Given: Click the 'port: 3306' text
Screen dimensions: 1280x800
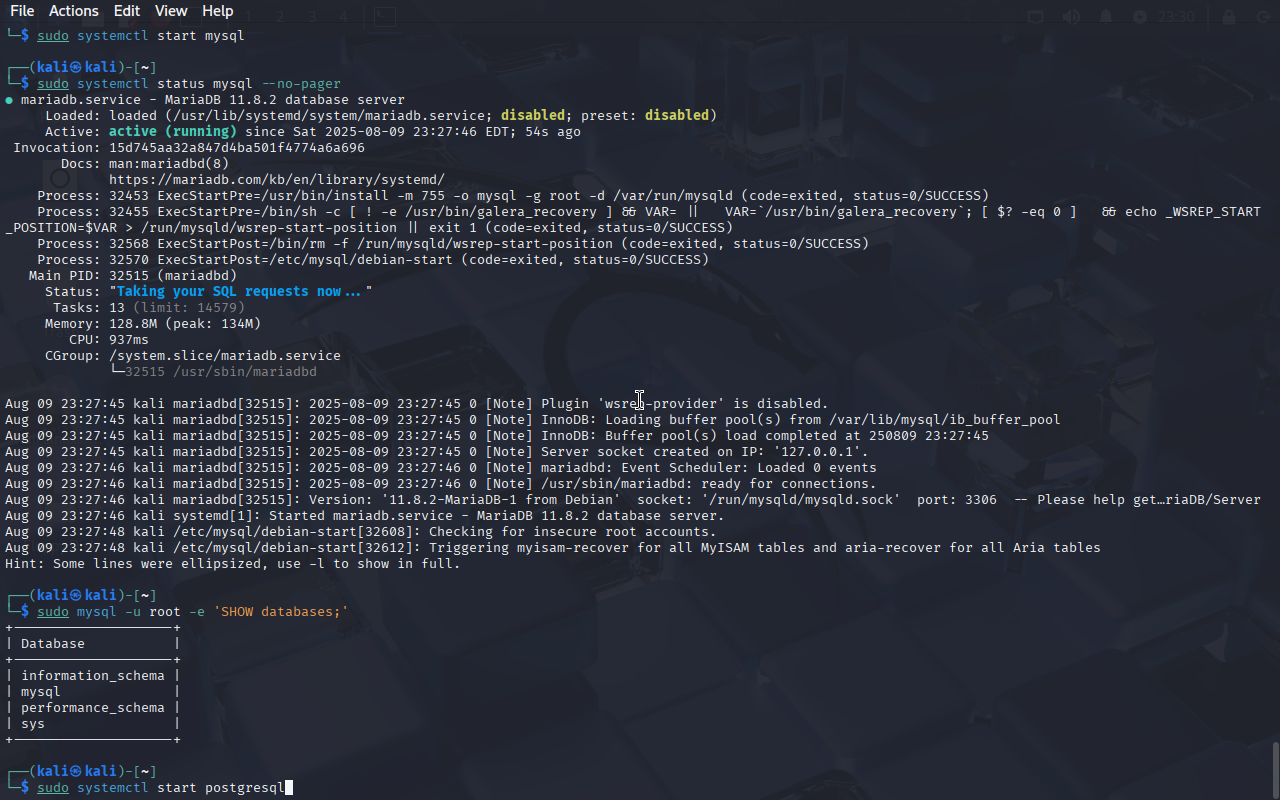Looking at the screenshot, I should 957,500.
